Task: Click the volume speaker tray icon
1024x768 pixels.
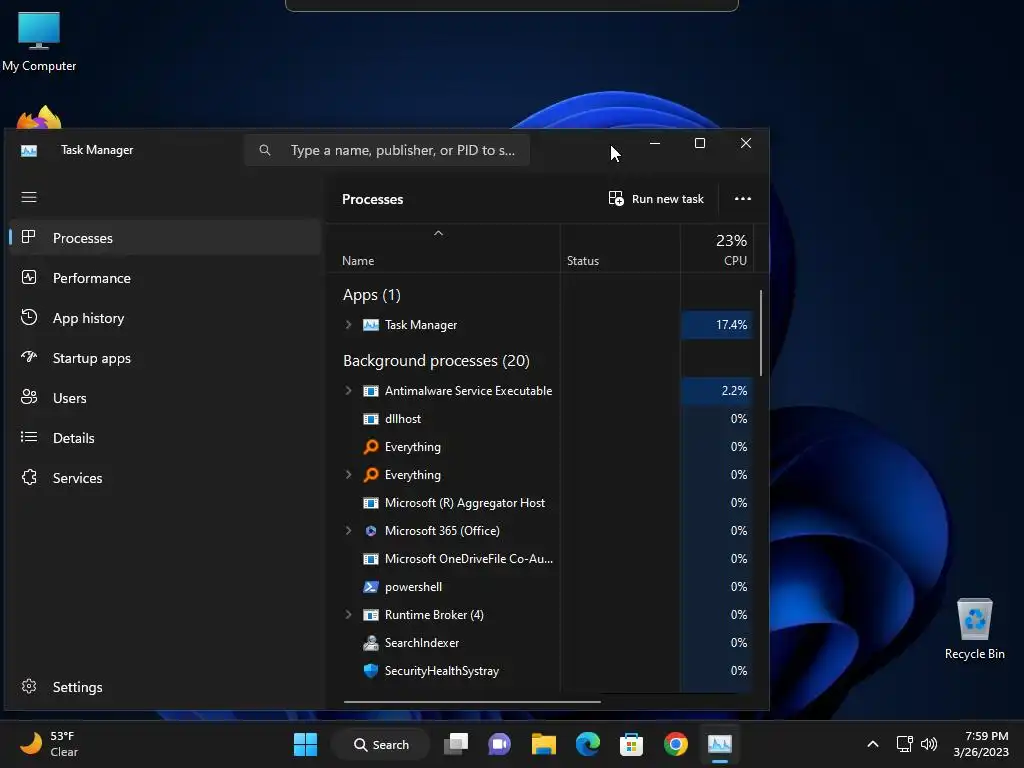Action: point(929,744)
